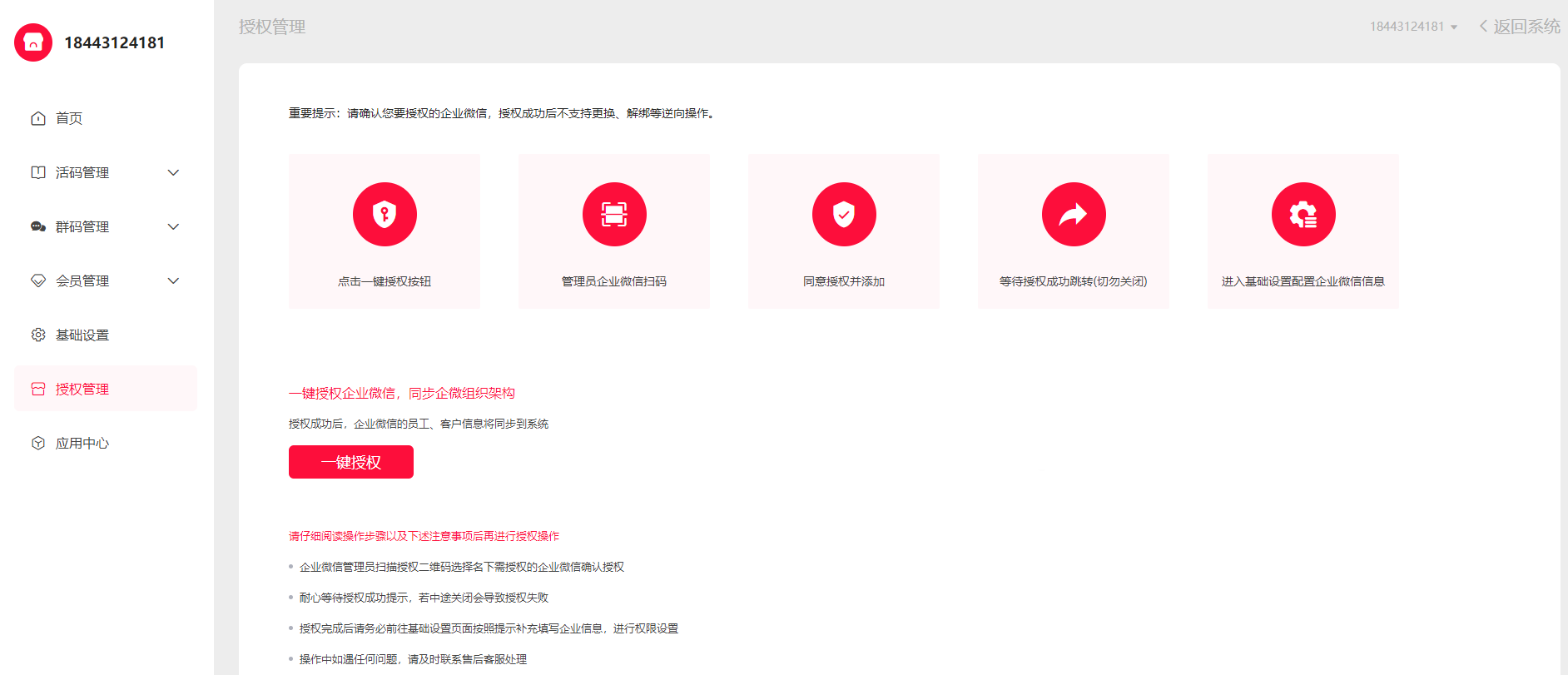Click the 进入基础设置配置企业微信信息 label

pyautogui.click(x=1303, y=281)
